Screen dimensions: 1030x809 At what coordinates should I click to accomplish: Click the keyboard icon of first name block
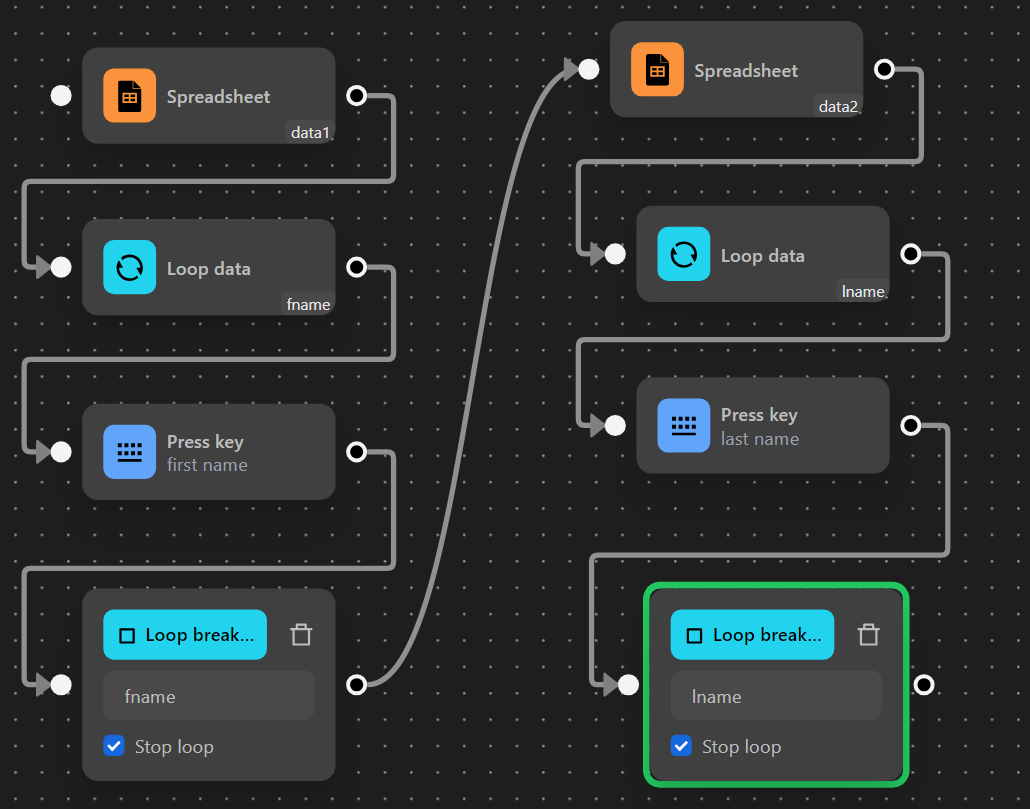click(x=129, y=452)
